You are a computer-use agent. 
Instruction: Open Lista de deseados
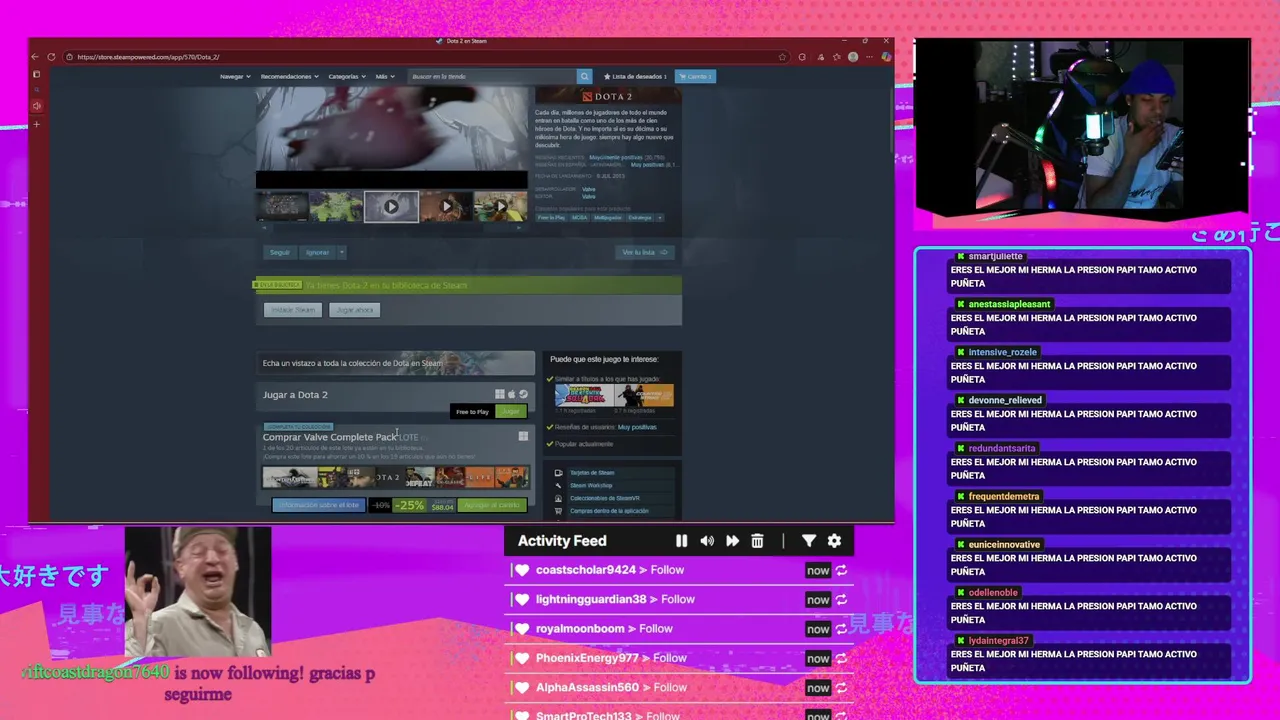635,76
